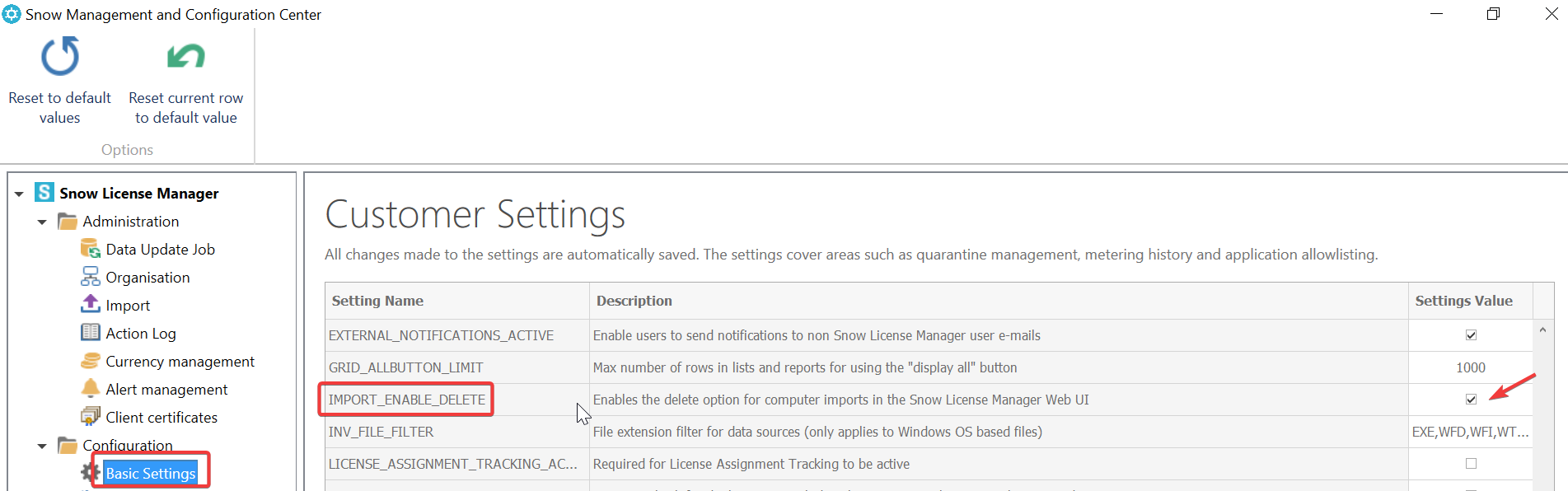Select the Snow License Manager root label
The width and height of the screenshot is (1568, 491).
[x=138, y=194]
